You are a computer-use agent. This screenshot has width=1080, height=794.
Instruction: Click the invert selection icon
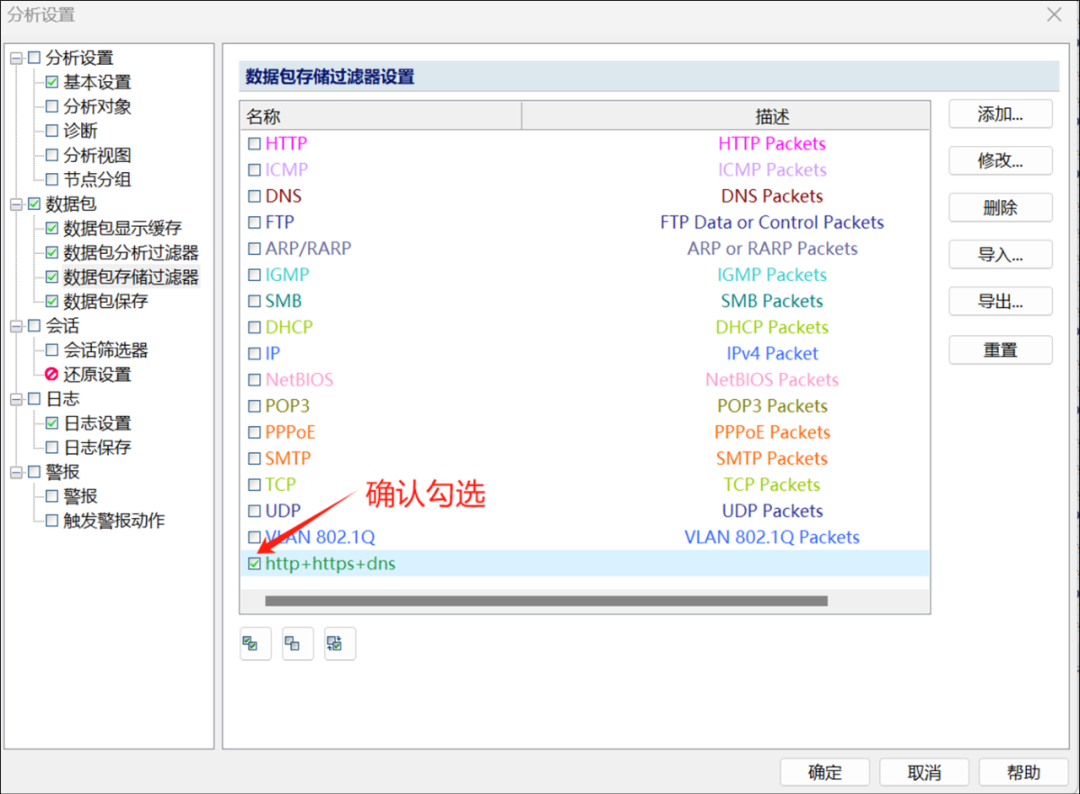click(339, 643)
